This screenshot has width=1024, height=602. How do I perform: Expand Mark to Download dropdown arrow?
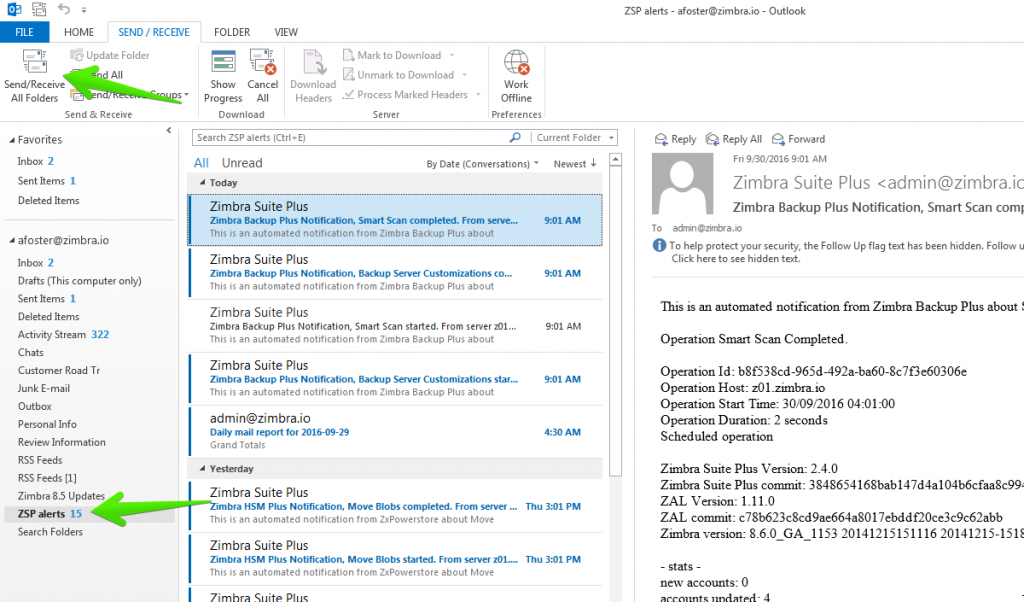tap(451, 55)
